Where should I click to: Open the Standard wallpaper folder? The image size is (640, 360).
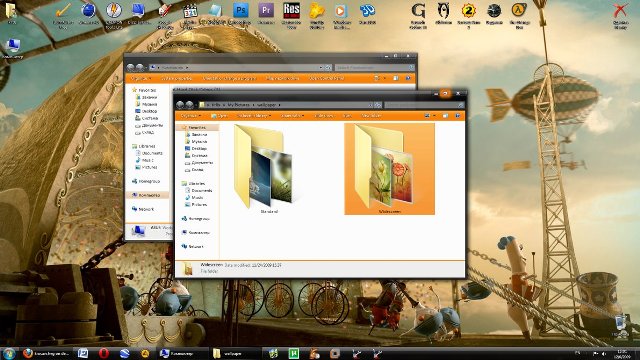point(264,169)
